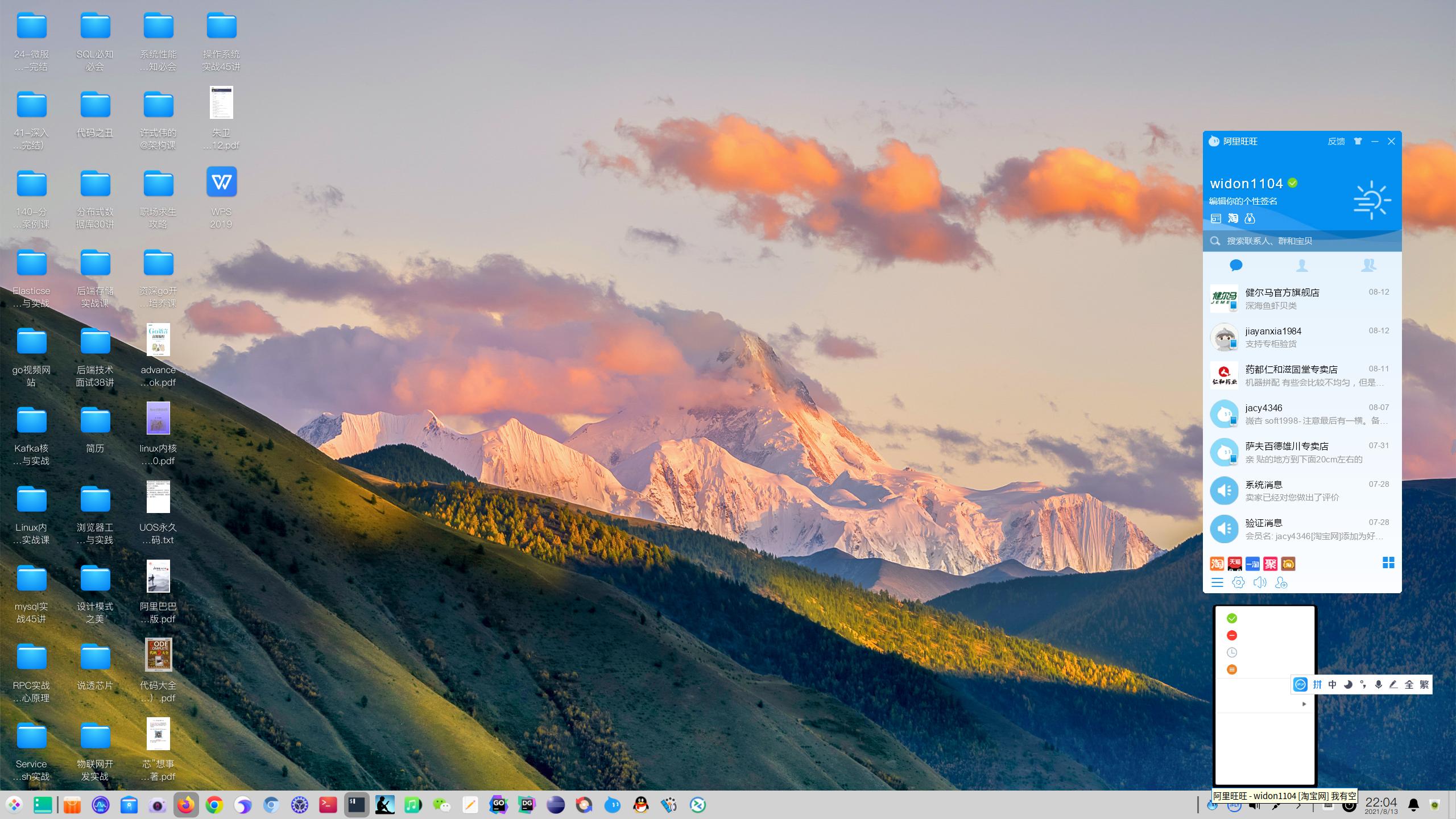Click the speaker sound icon in AliWangWang
The image size is (1456, 819).
(x=1260, y=582)
